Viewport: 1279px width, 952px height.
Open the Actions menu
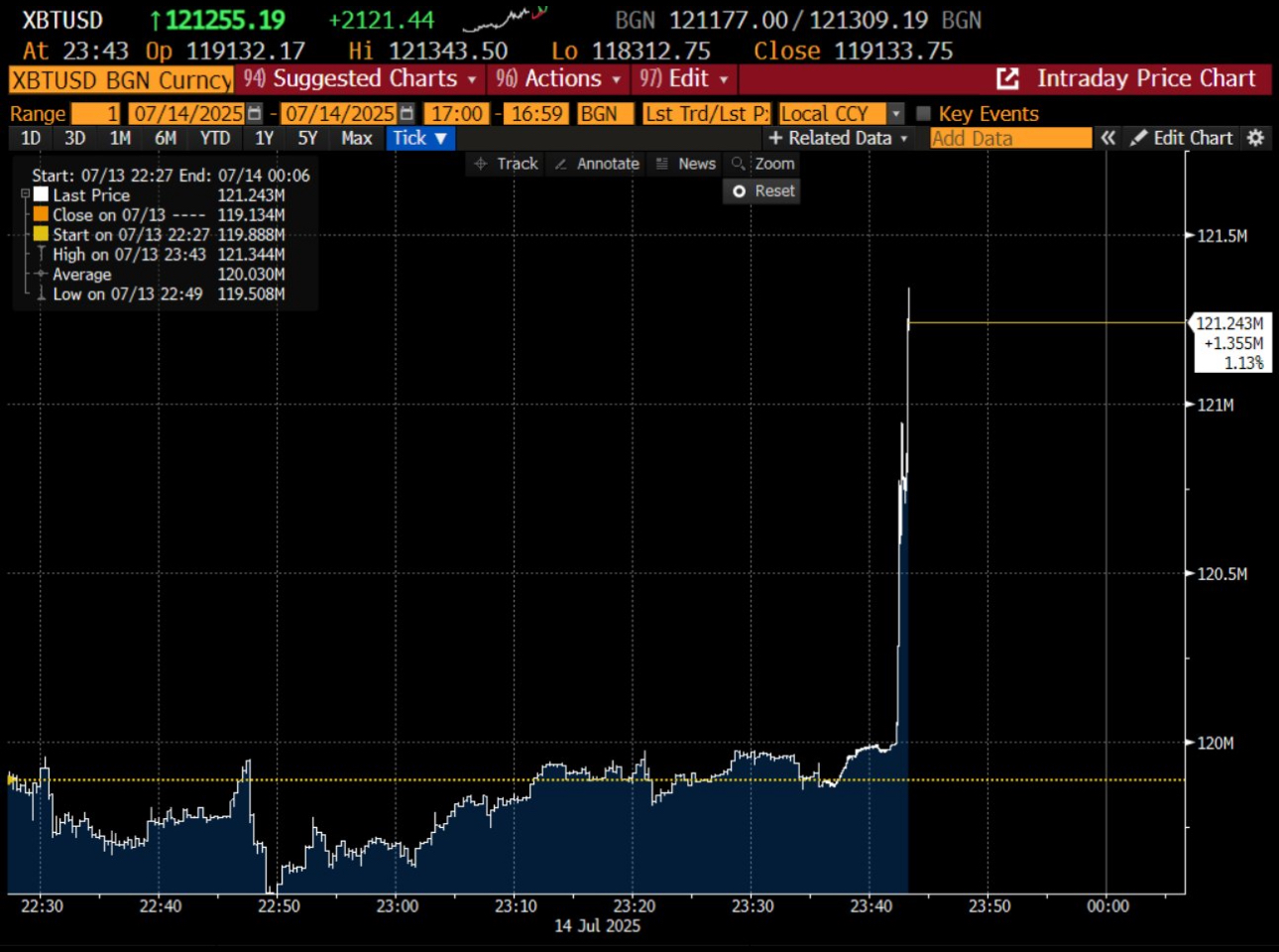pos(559,78)
